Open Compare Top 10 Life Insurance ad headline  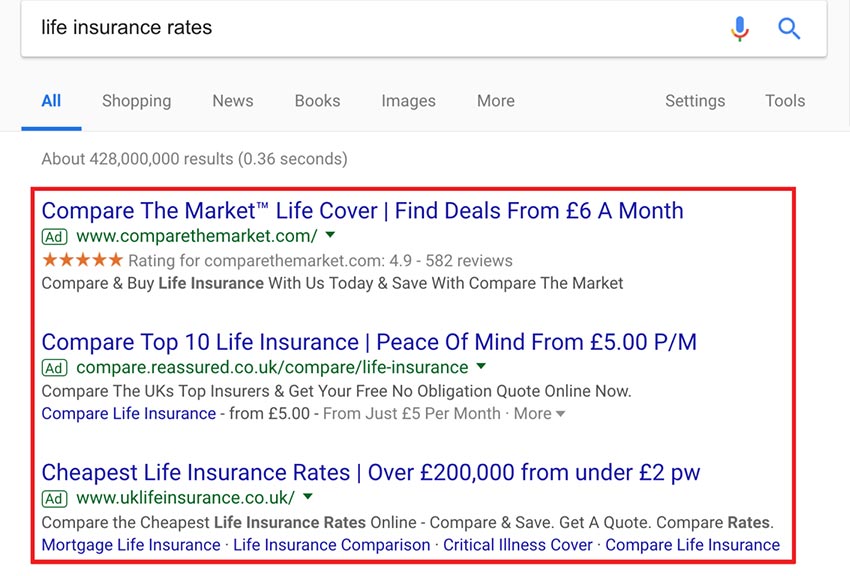coord(369,342)
